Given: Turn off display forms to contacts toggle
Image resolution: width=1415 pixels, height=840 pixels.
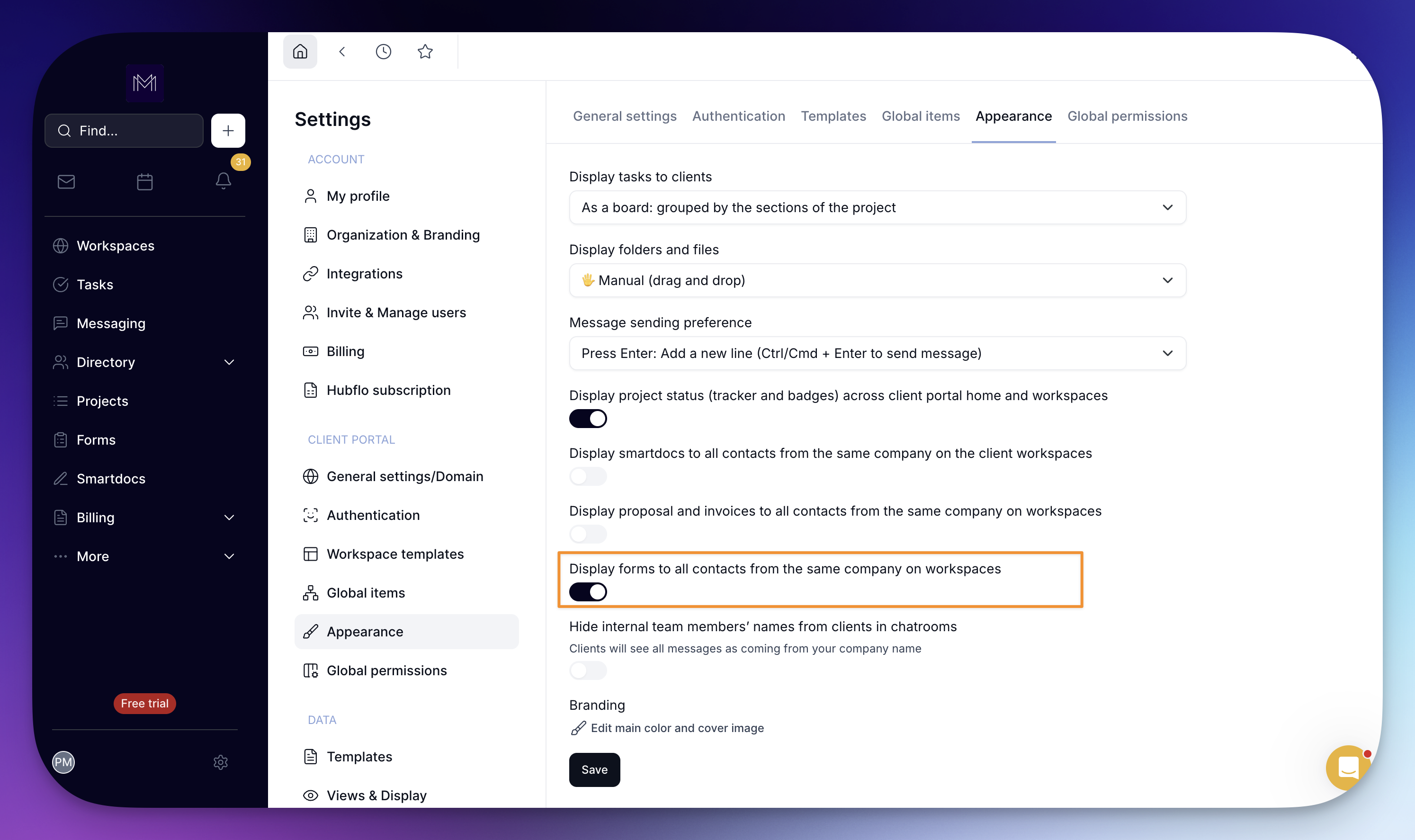Looking at the screenshot, I should pos(588,592).
